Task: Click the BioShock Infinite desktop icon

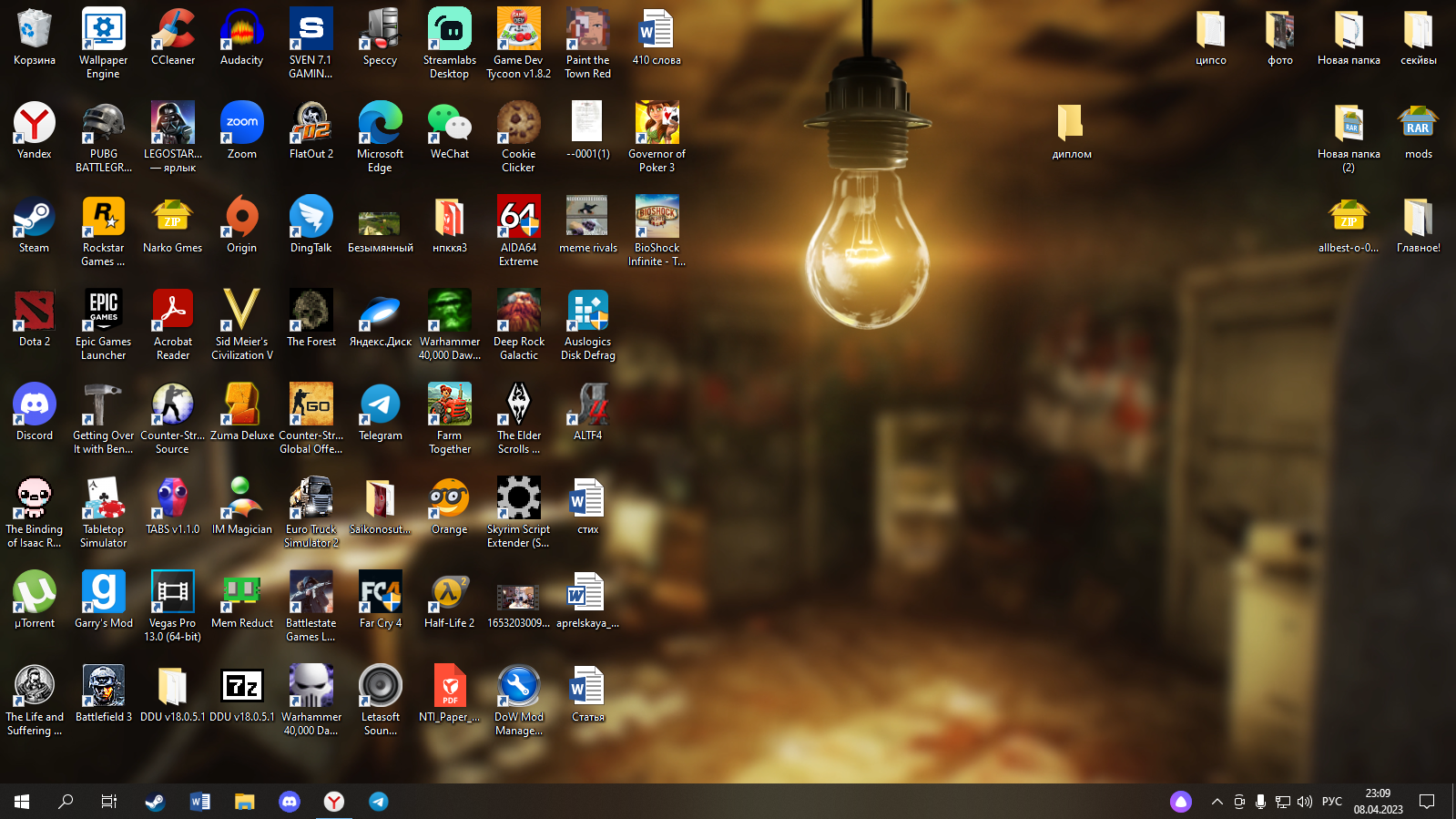Action: 657,230
